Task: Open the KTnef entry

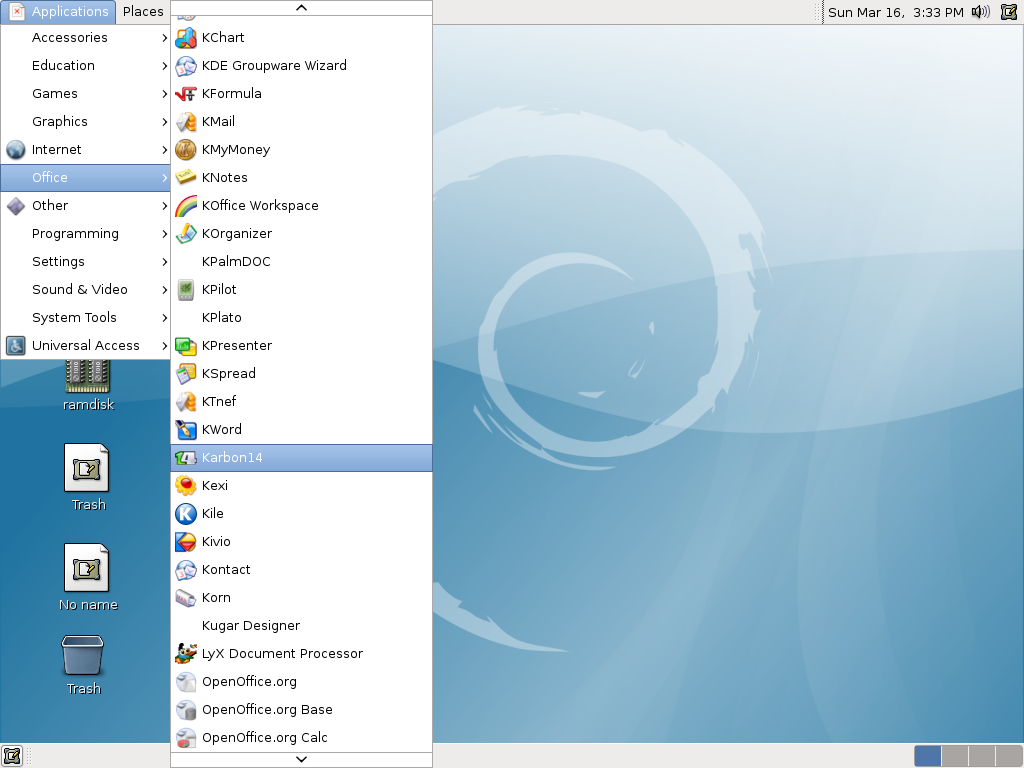Action: [301, 402]
